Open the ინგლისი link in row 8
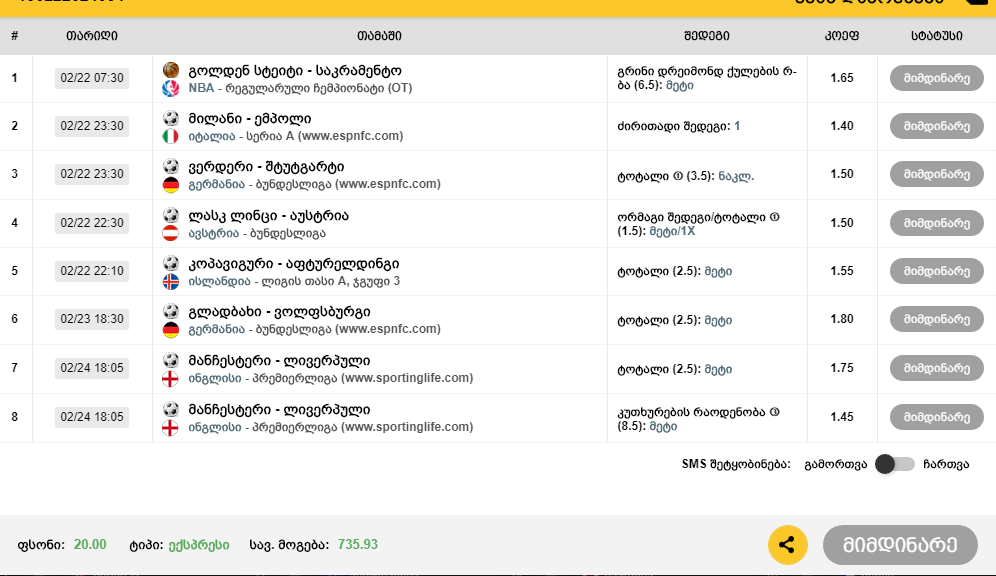996x576 pixels. click(215, 427)
